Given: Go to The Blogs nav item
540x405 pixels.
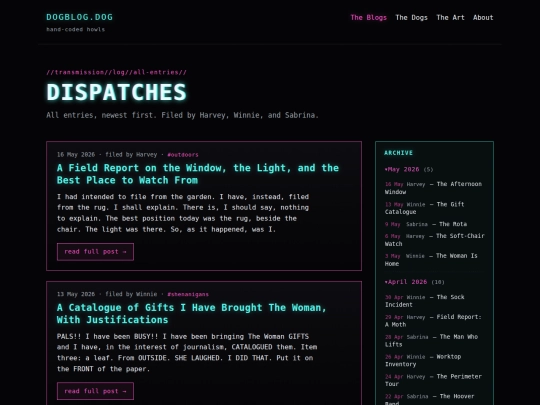Looking at the screenshot, I should pyautogui.click(x=368, y=18).
